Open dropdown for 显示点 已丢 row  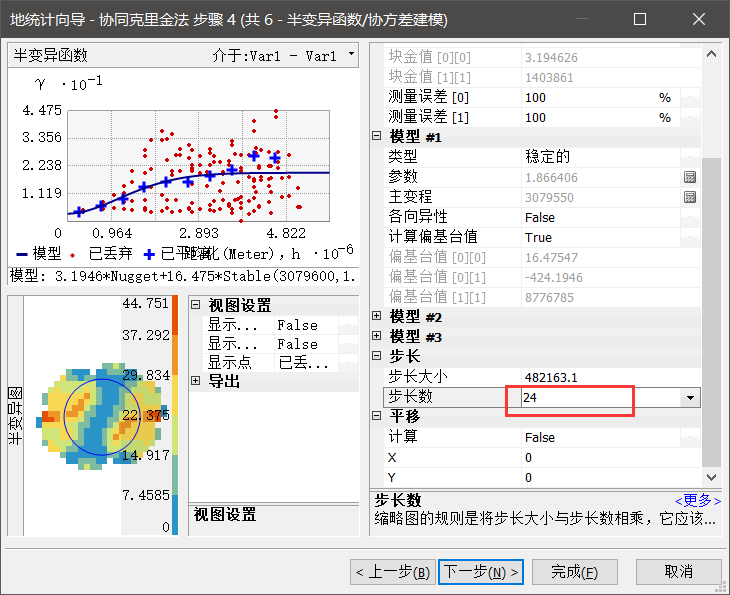click(348, 362)
